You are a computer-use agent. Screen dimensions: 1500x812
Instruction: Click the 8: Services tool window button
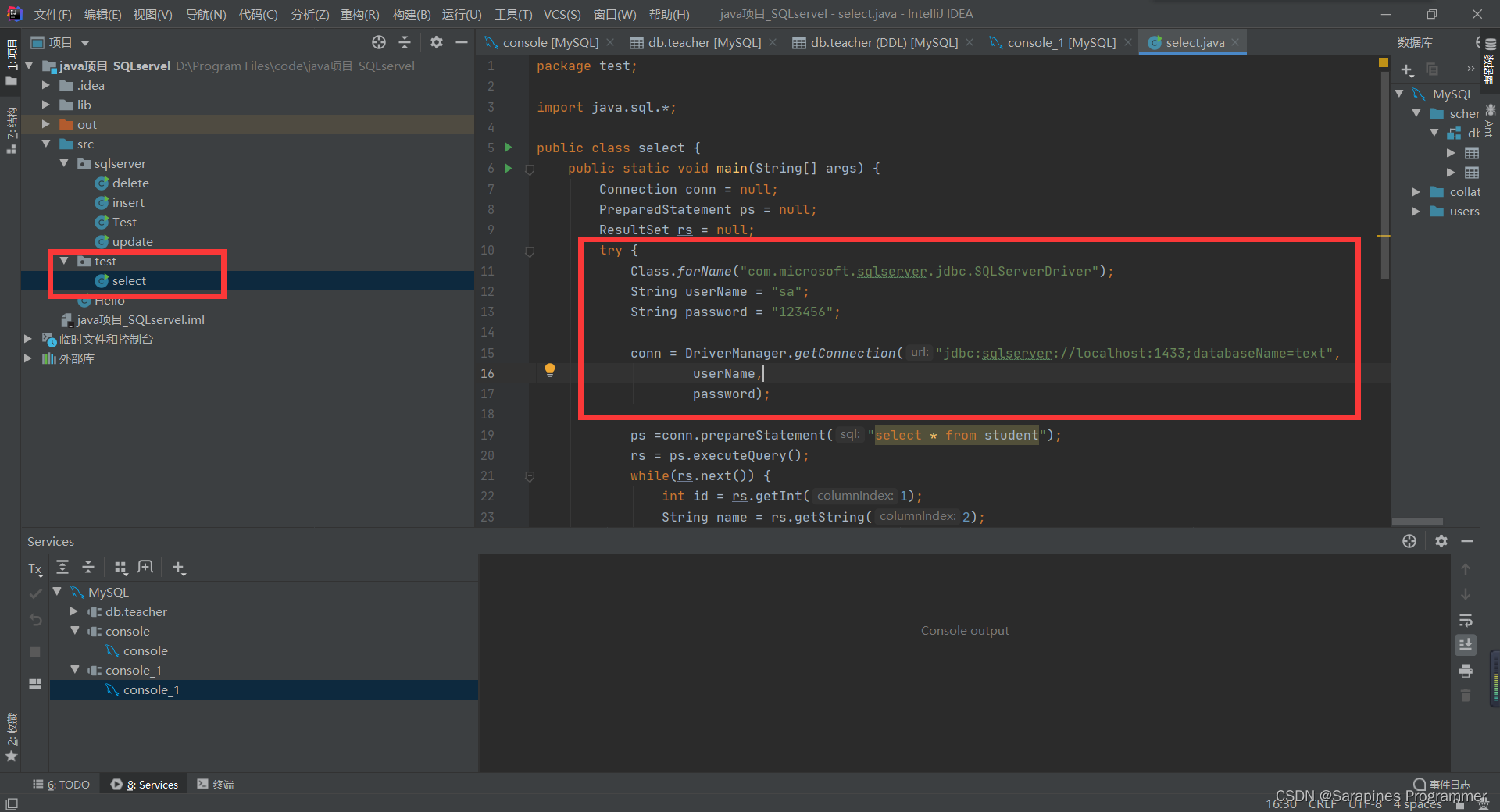point(145,785)
